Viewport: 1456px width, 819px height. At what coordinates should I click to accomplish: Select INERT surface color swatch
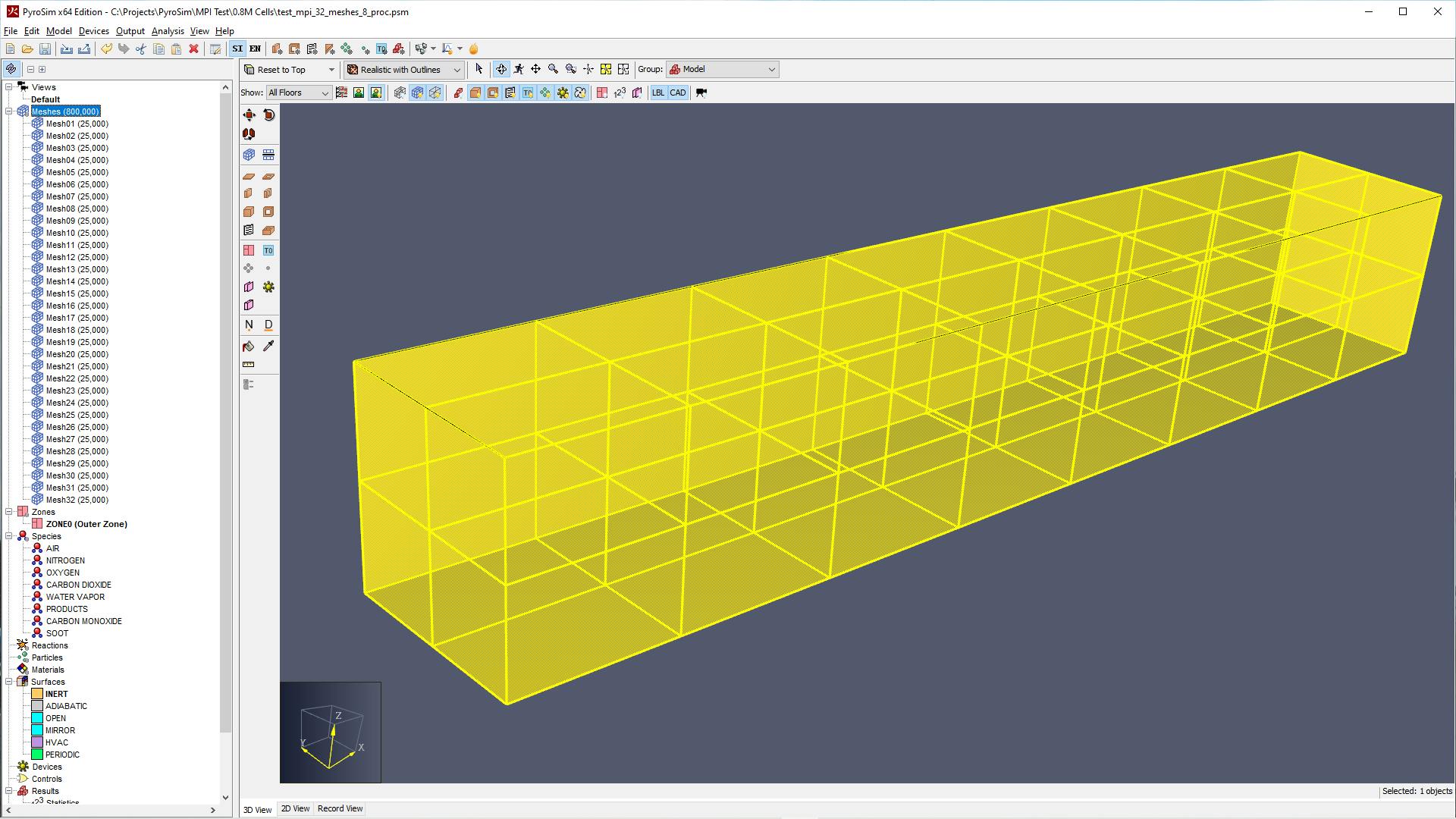point(36,693)
